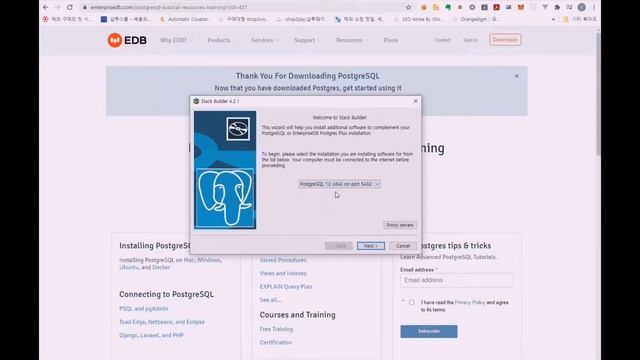Open the Chrome profile avatar
The image size is (640, 360).
pos(582,7)
